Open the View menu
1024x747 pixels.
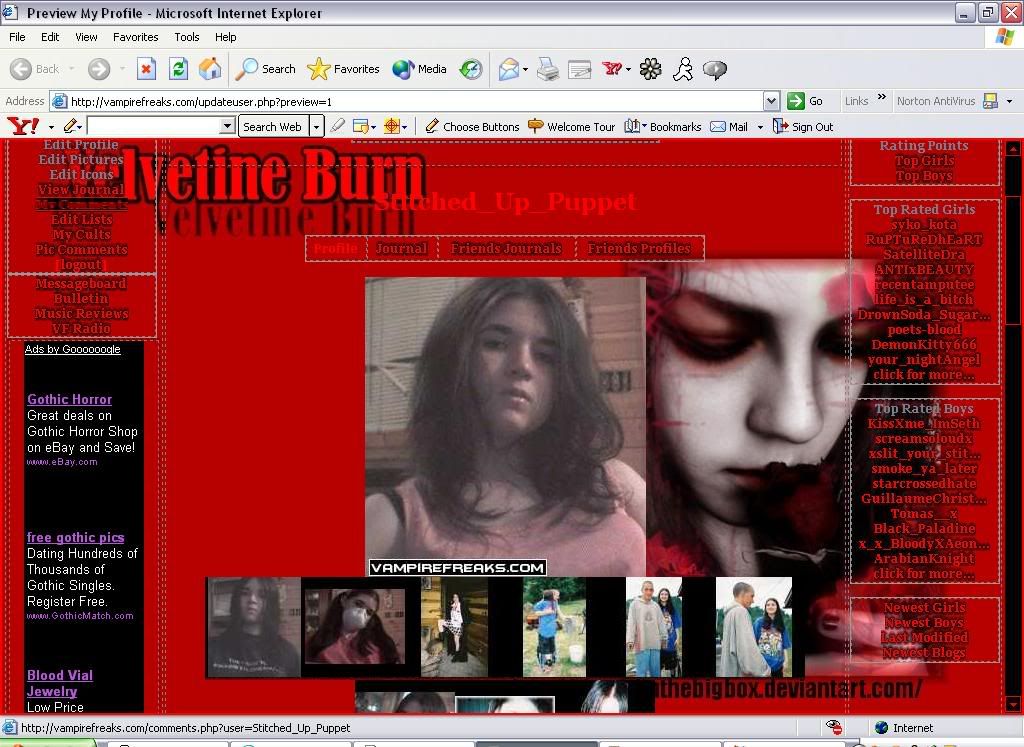pos(86,37)
